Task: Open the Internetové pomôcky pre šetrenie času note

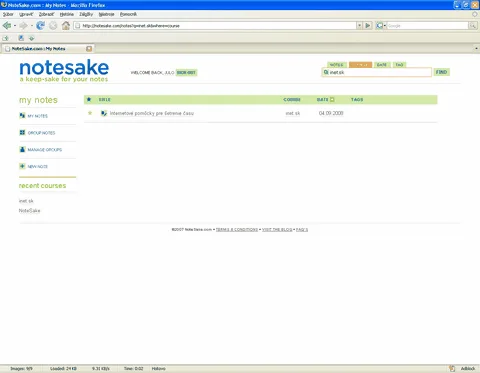Action: tap(152, 113)
